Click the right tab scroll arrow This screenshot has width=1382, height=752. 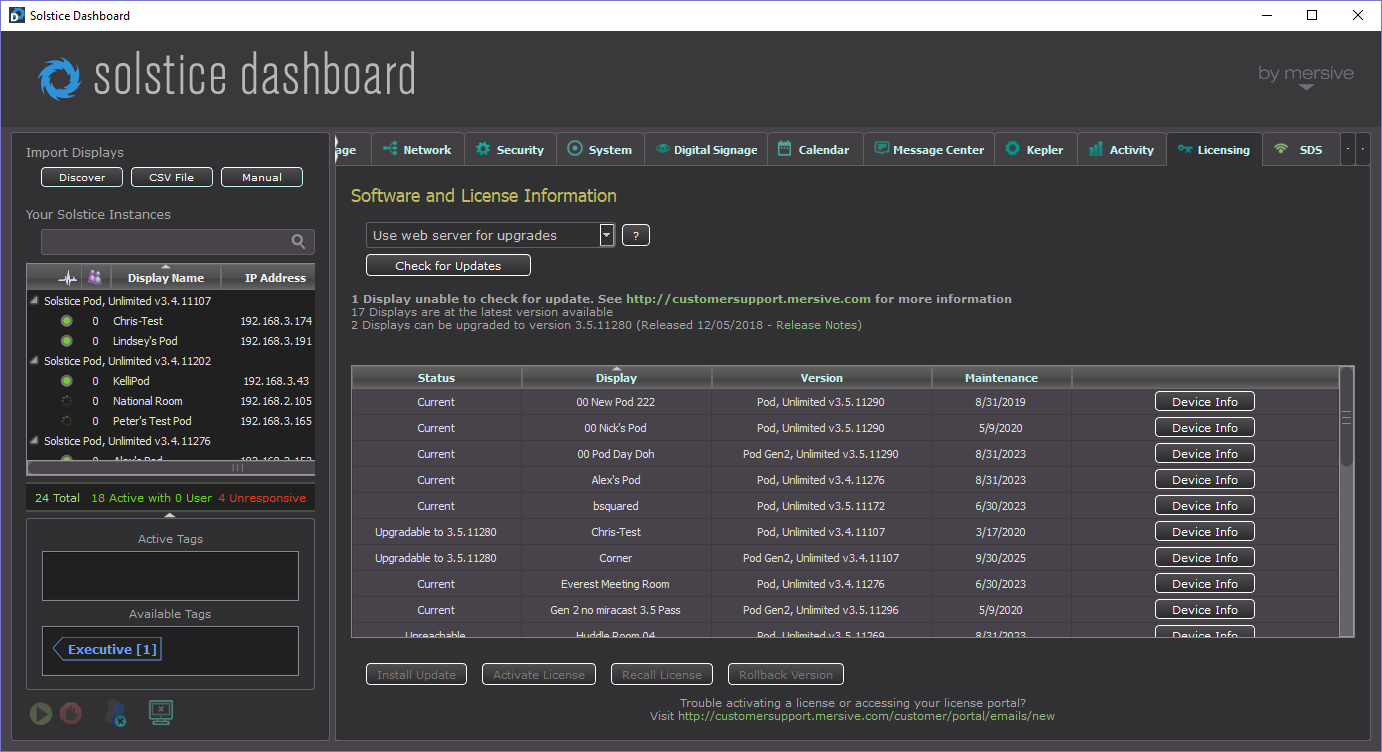pos(1363,149)
